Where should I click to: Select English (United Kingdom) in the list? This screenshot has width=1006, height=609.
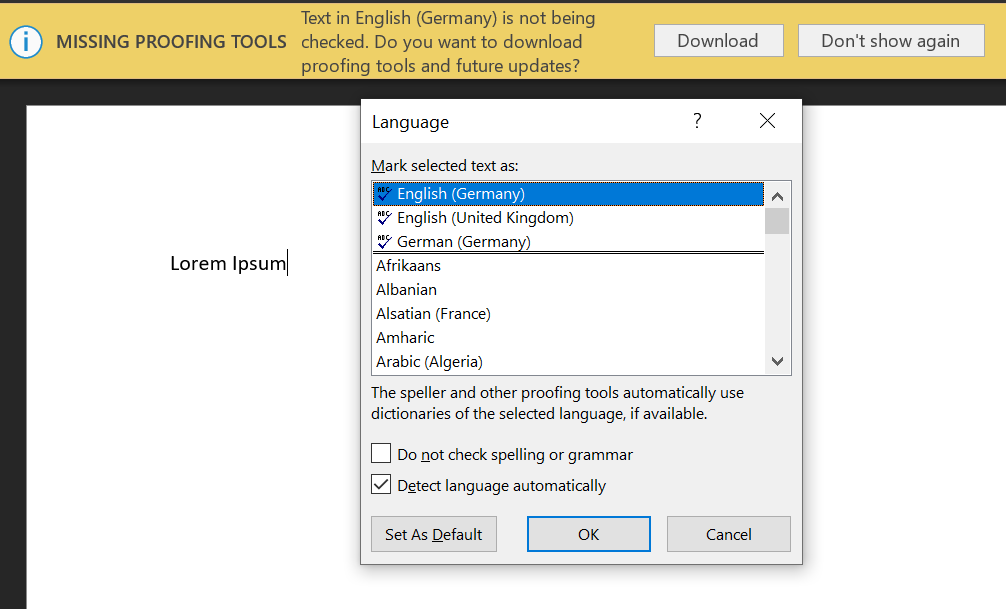tap(568, 218)
